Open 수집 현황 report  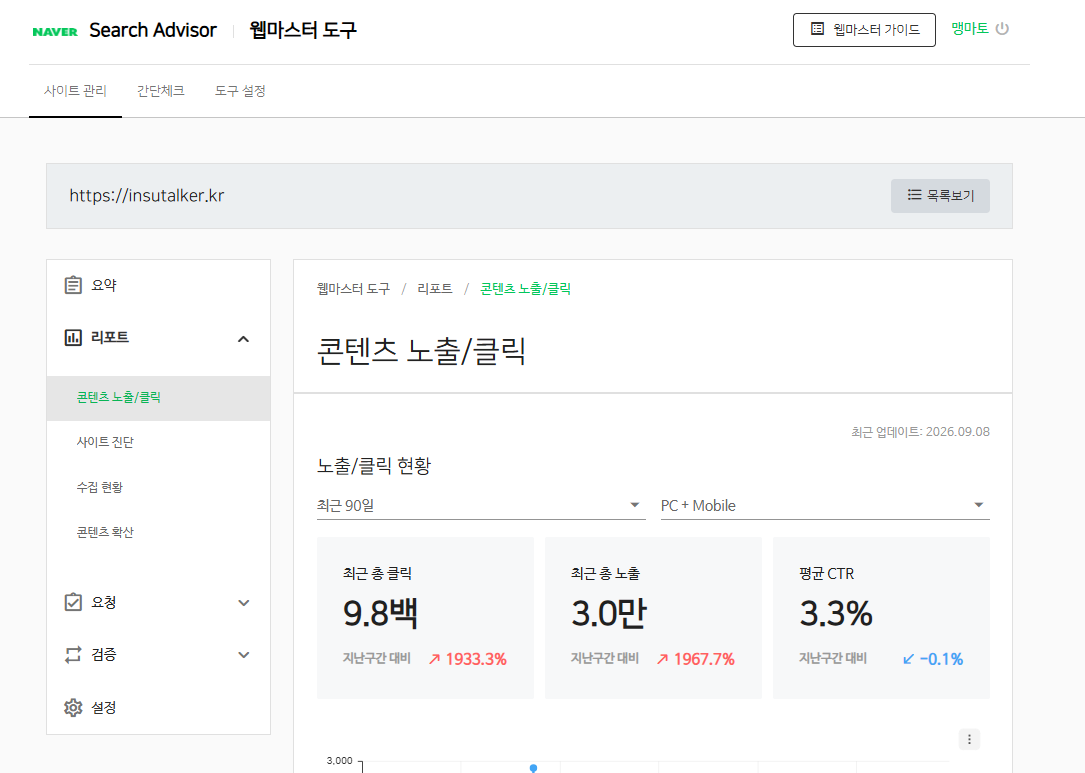pyautogui.click(x=100, y=487)
